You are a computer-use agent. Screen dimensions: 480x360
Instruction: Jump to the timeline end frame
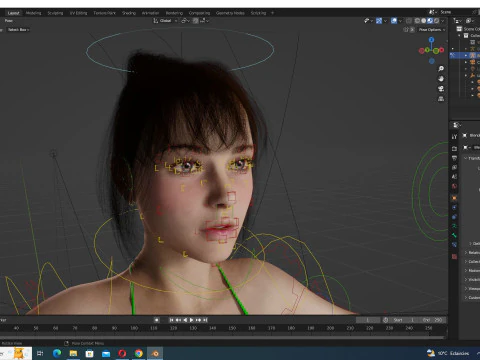205,320
